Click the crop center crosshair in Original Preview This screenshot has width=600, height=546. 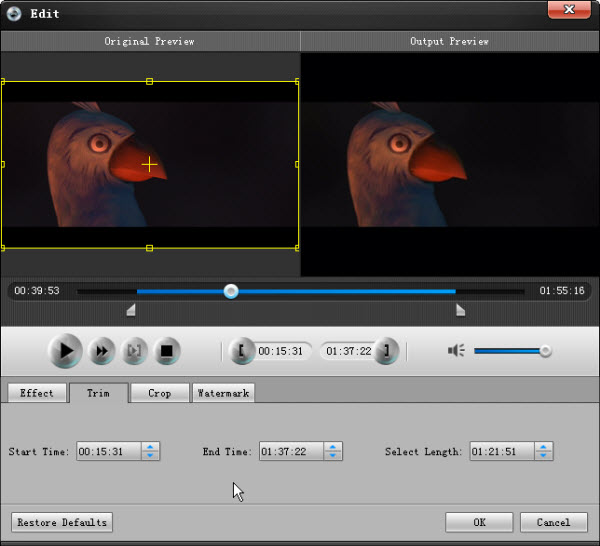click(x=149, y=165)
